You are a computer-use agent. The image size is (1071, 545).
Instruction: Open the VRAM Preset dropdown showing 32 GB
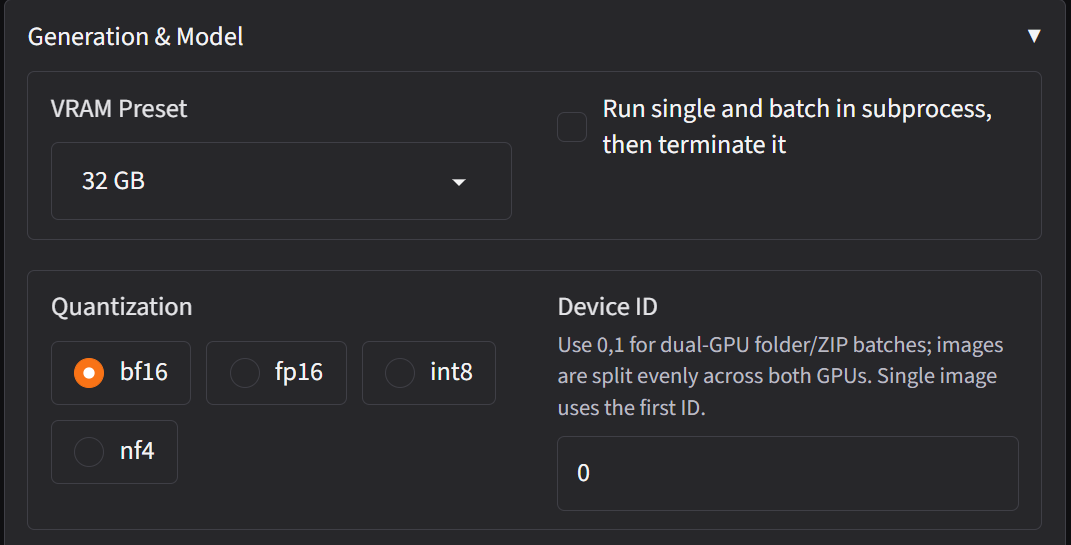point(281,181)
